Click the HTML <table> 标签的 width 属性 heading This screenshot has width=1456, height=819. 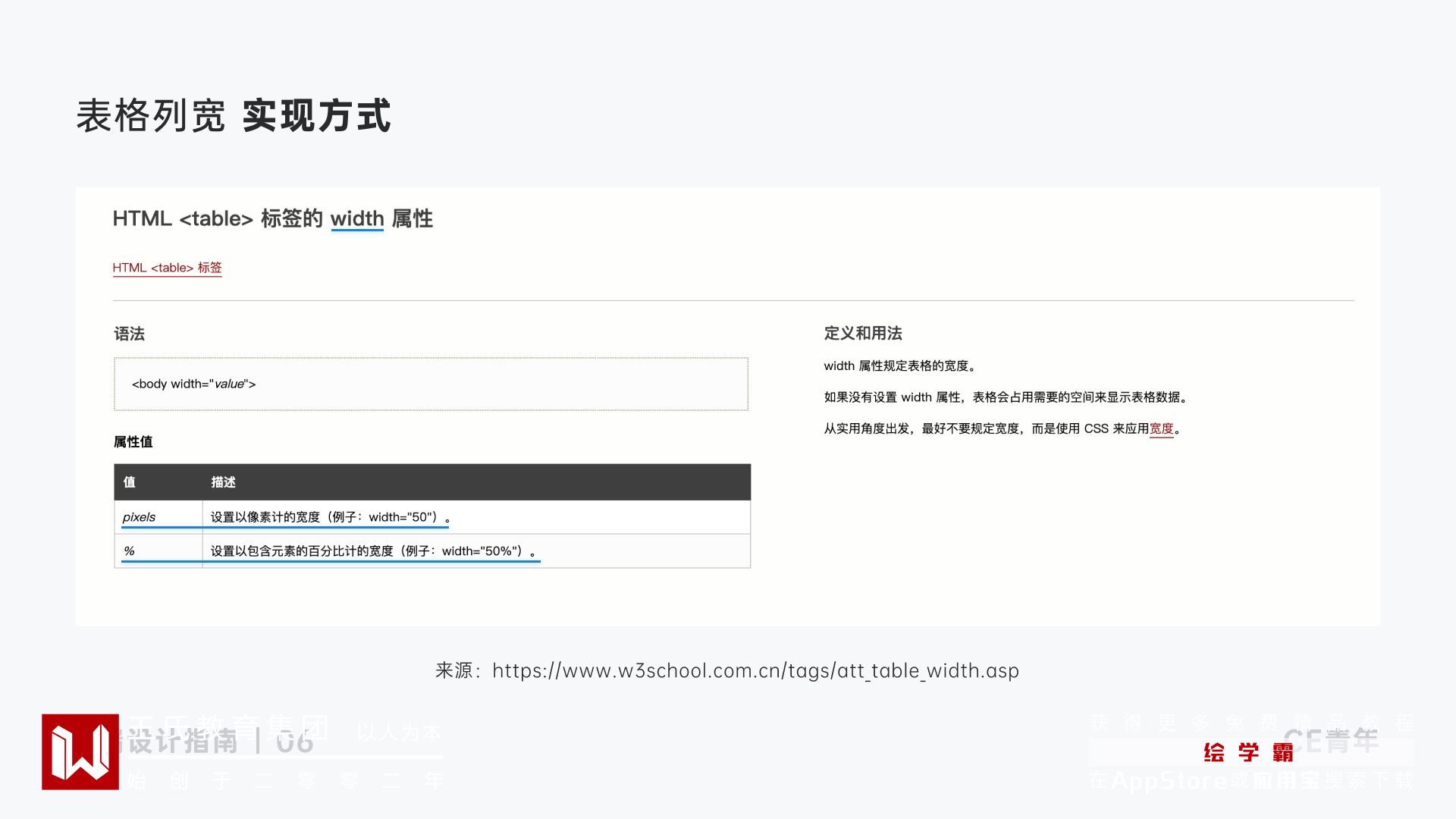pyautogui.click(x=272, y=219)
